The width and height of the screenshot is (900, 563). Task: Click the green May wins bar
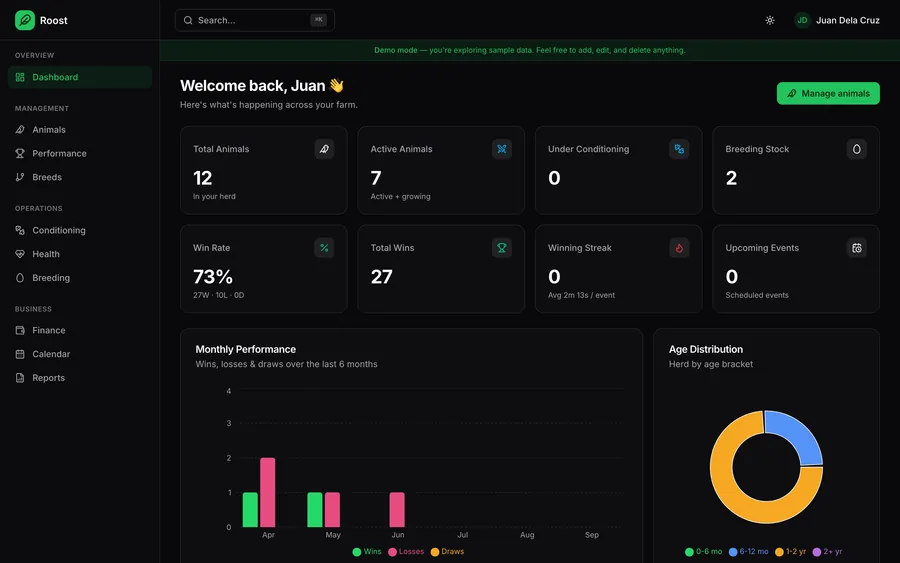[315, 510]
